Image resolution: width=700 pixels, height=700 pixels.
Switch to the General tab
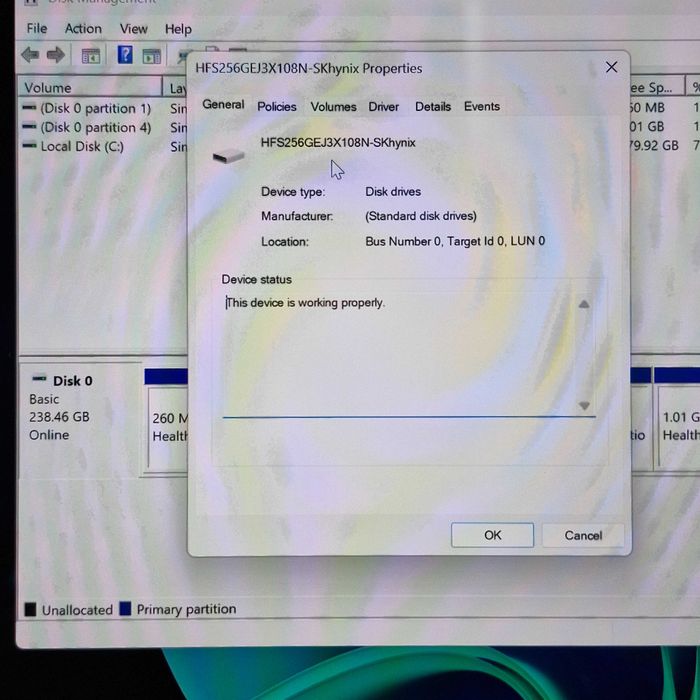pos(223,104)
